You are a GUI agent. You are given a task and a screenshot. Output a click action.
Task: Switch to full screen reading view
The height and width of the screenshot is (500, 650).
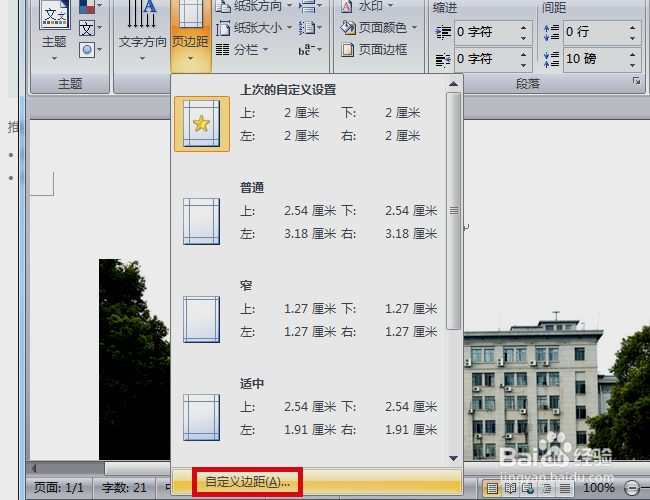[510, 488]
